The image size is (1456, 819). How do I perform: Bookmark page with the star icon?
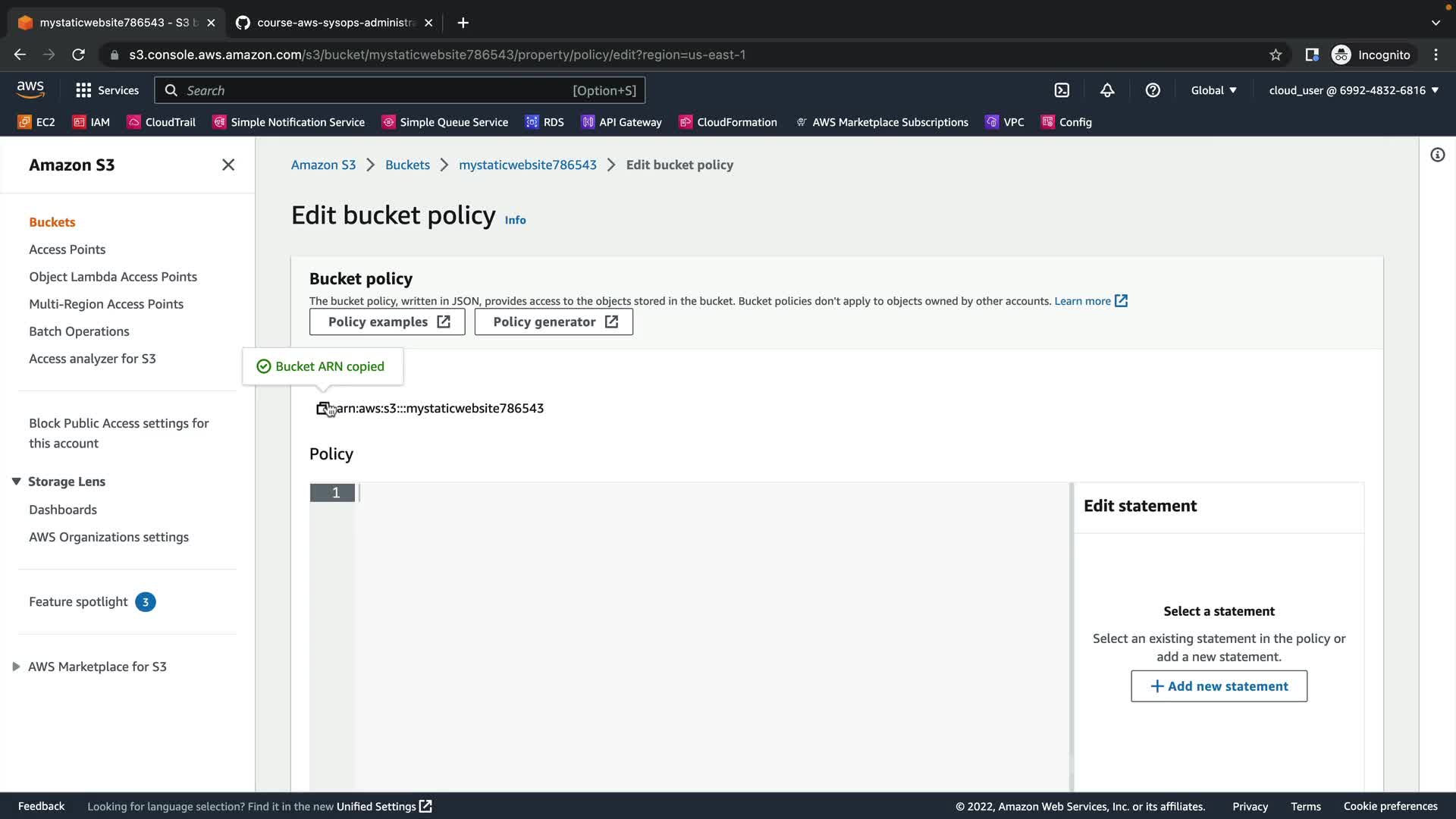point(1276,55)
